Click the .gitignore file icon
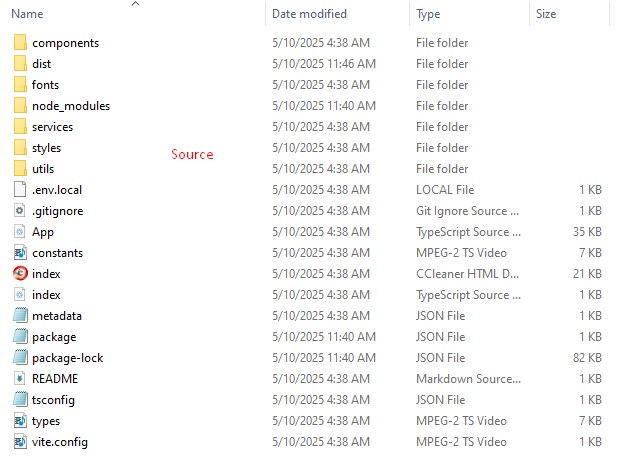Screen dimensions: 634x468 point(20,211)
